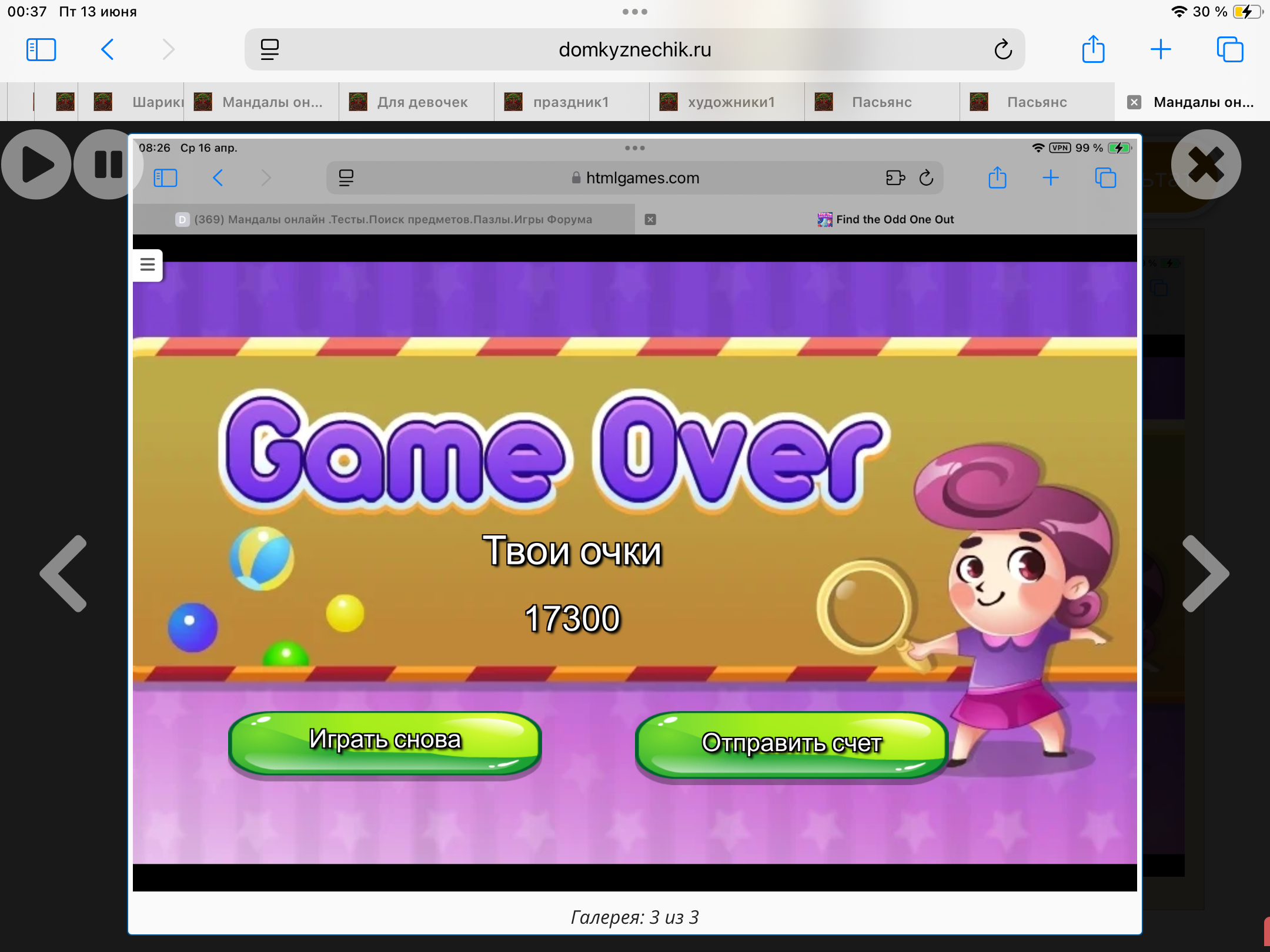Switch to the first Пасьянс tab
Screen dimensions: 1270x952
883,102
